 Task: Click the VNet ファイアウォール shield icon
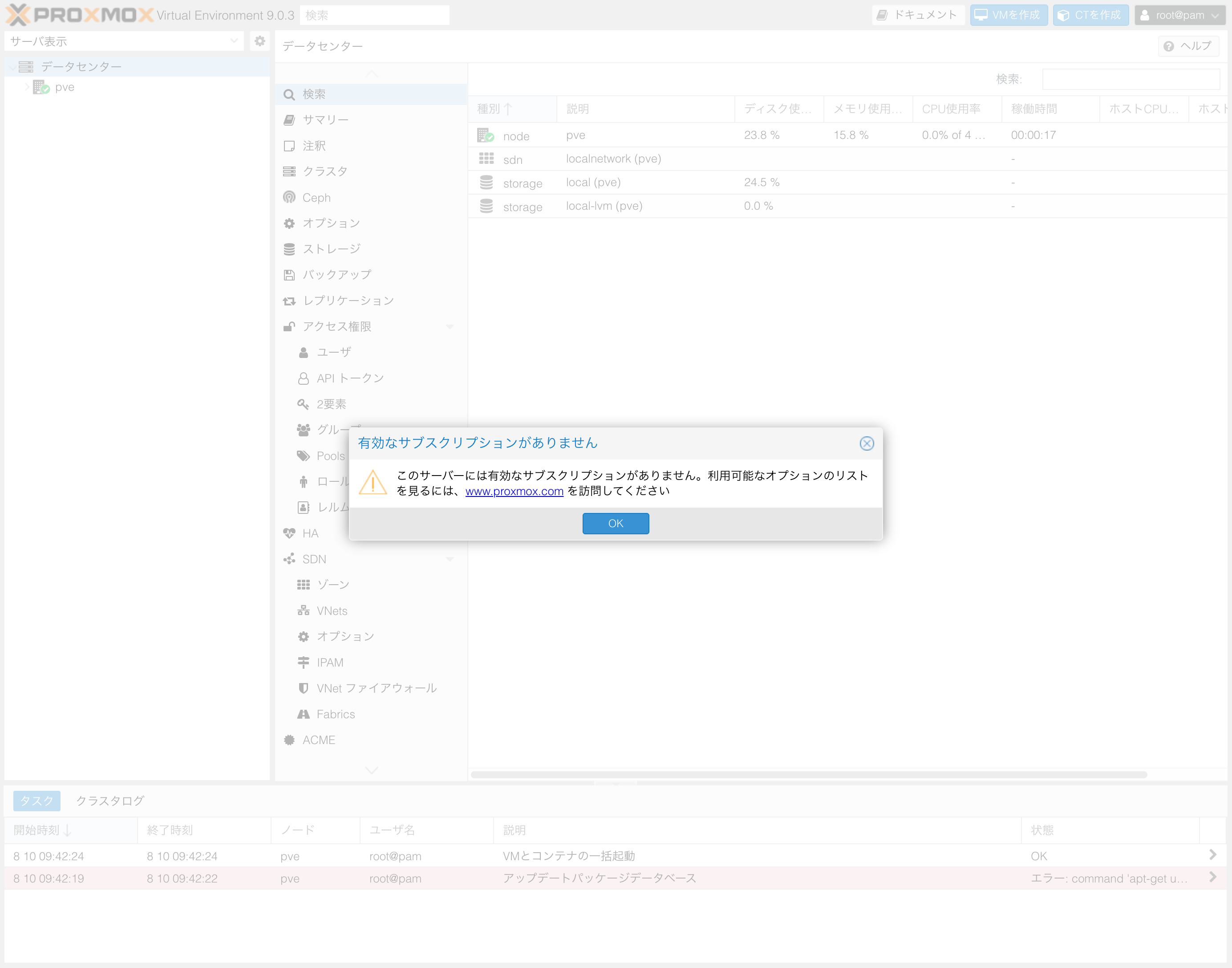pyautogui.click(x=303, y=688)
